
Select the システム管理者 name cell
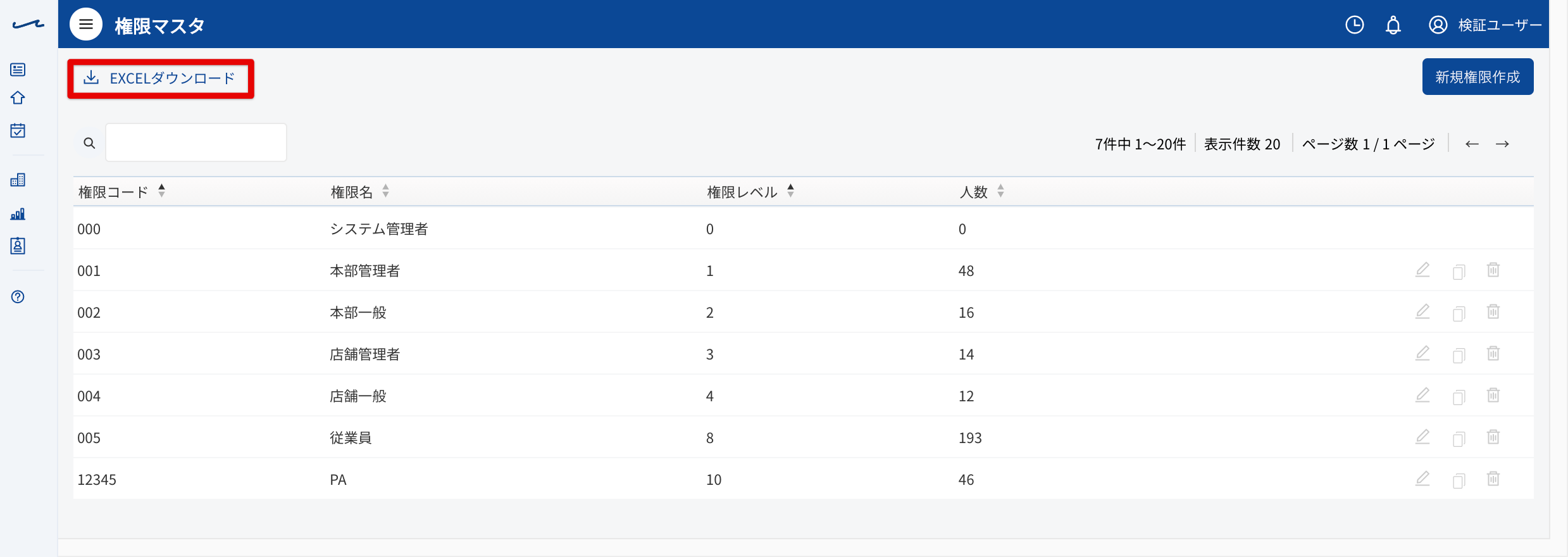tap(378, 229)
